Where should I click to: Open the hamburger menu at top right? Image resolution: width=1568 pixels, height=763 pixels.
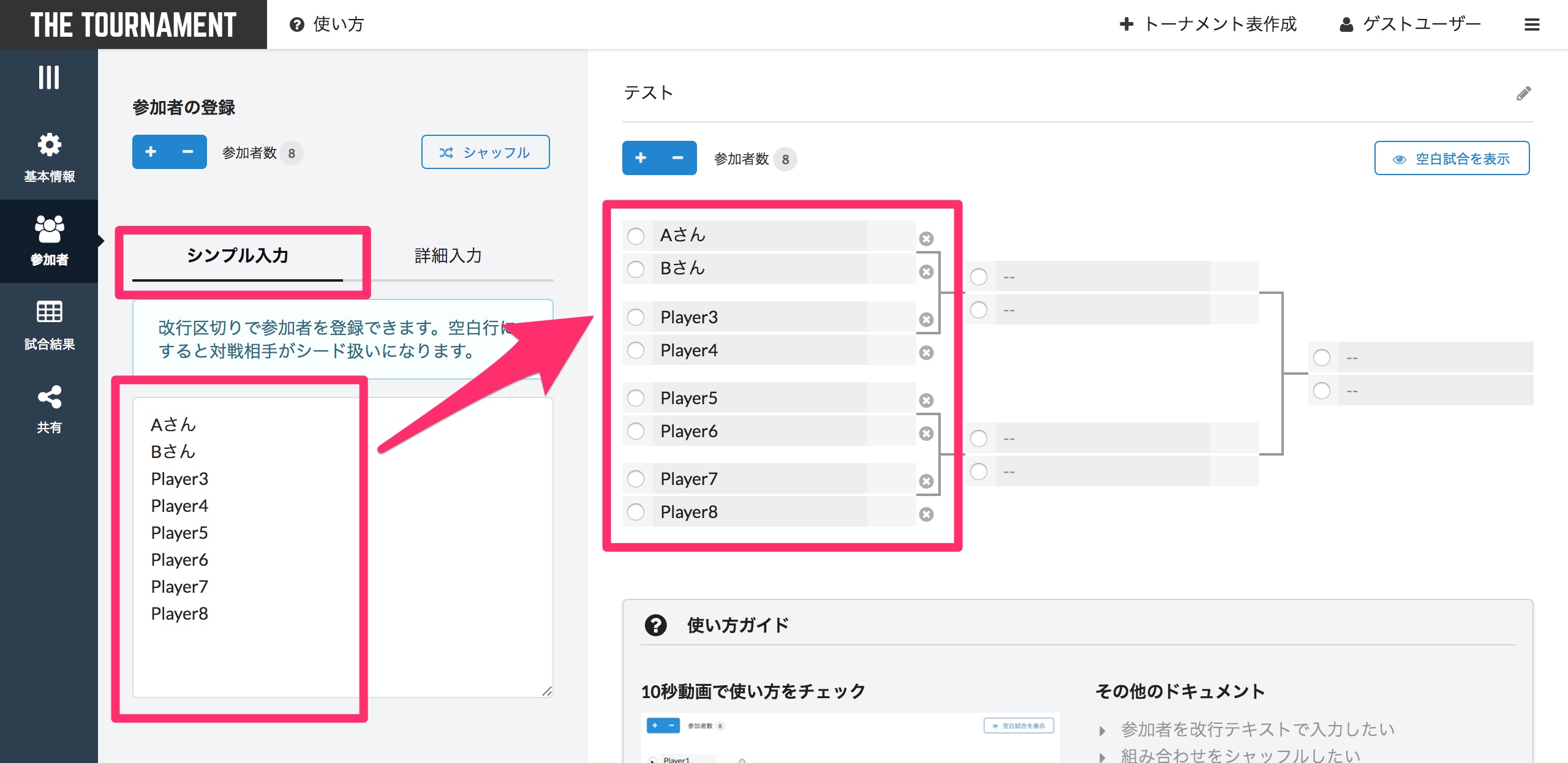point(1532,24)
